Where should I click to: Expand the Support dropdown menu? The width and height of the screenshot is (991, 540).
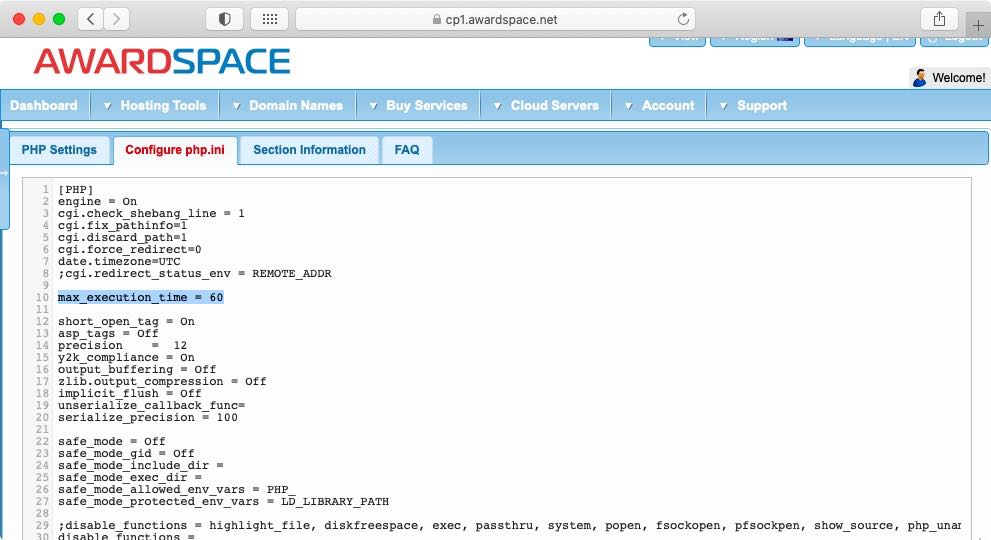(753, 106)
